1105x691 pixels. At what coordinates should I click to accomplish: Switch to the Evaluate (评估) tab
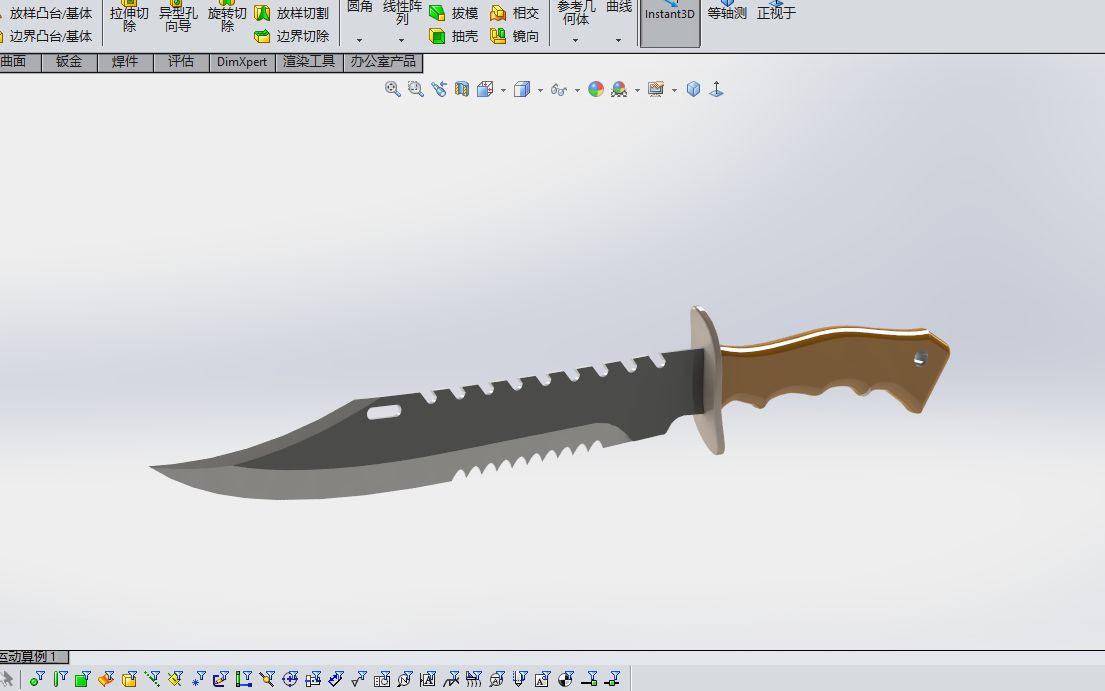tap(181, 62)
